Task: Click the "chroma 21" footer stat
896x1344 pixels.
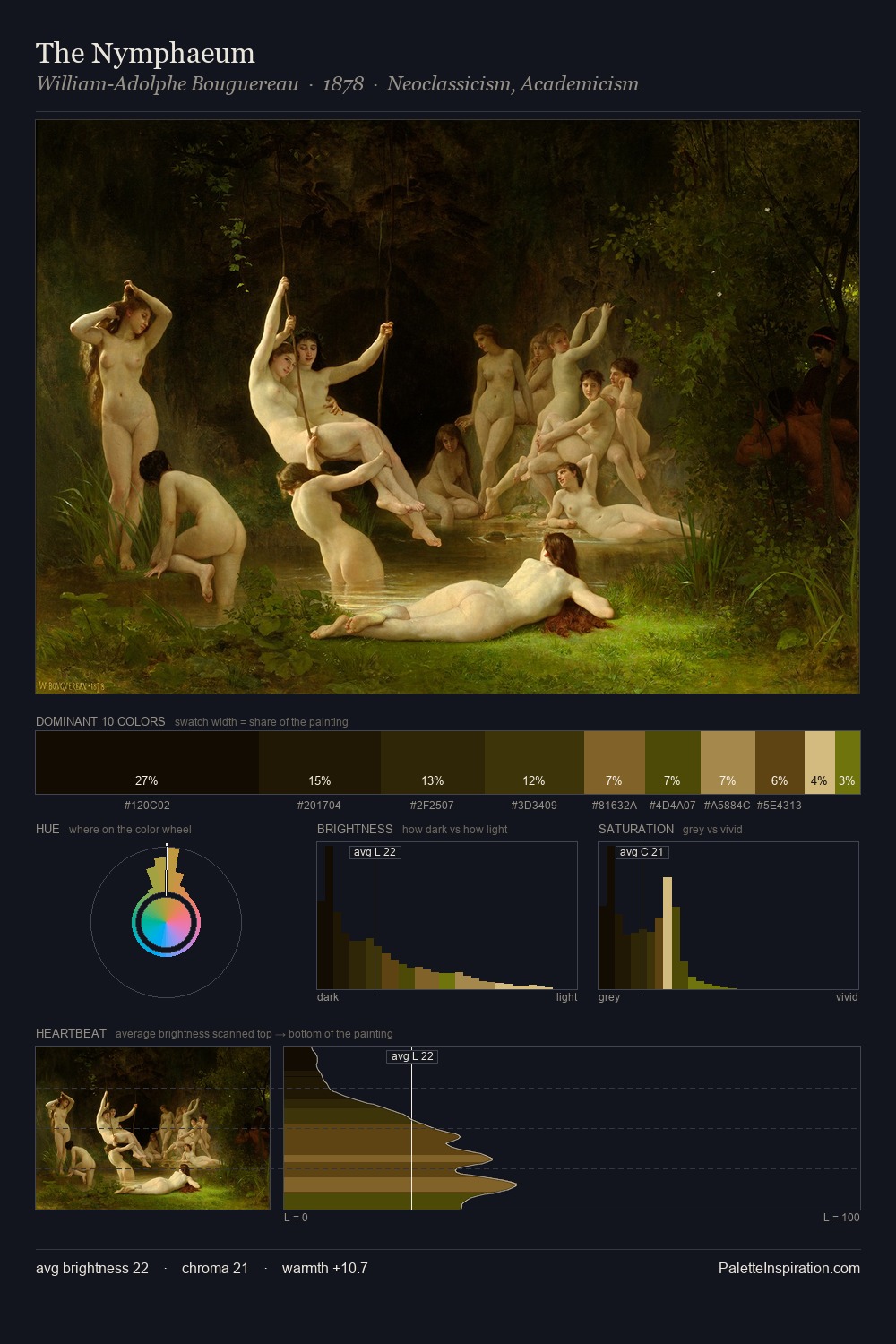Action: tap(215, 1268)
